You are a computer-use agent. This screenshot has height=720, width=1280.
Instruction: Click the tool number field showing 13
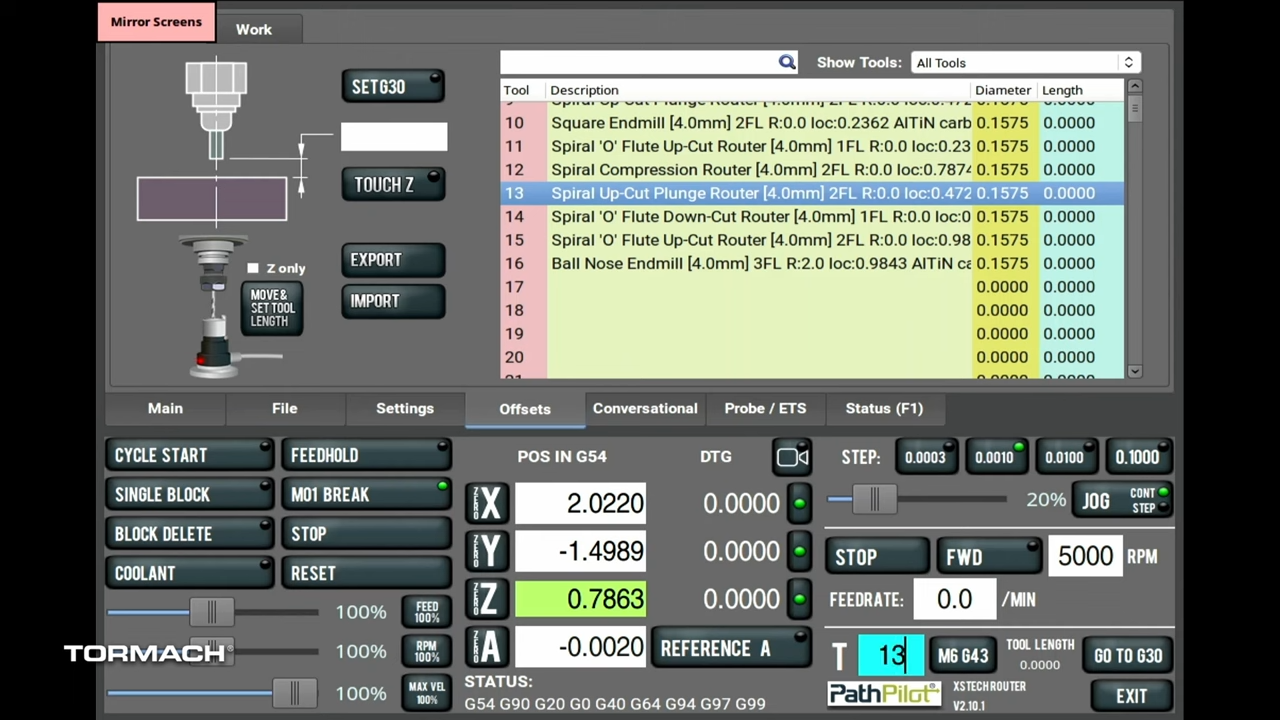click(890, 654)
